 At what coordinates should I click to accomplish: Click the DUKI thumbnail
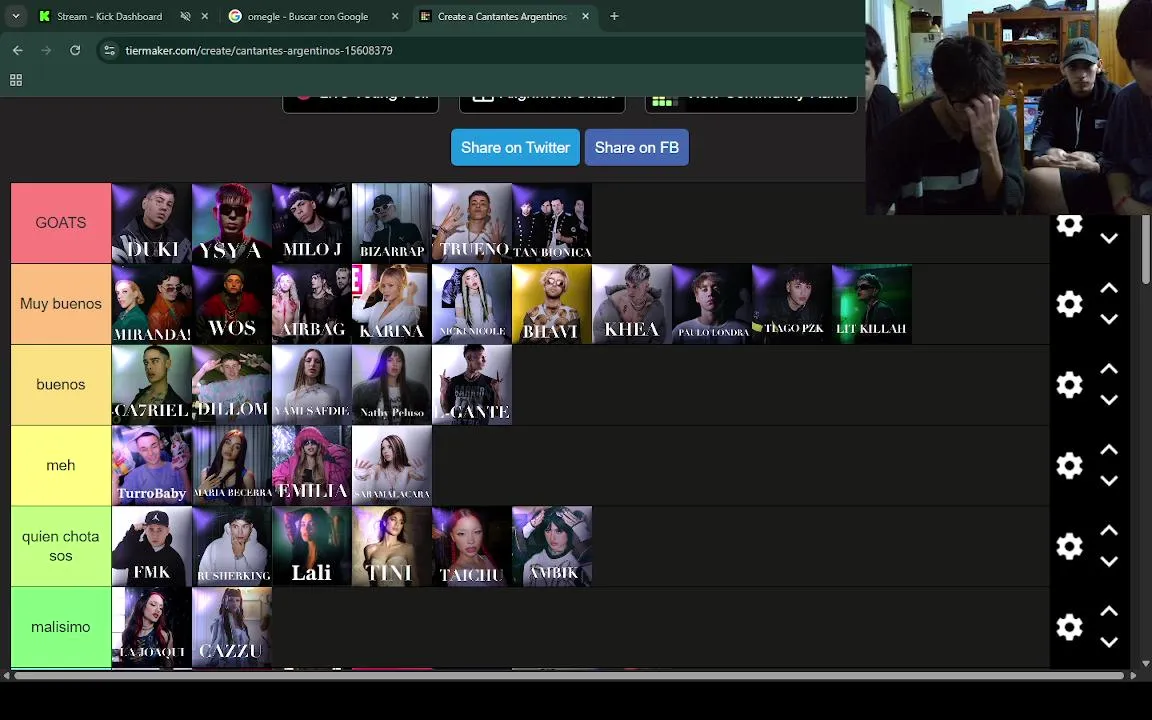[151, 223]
